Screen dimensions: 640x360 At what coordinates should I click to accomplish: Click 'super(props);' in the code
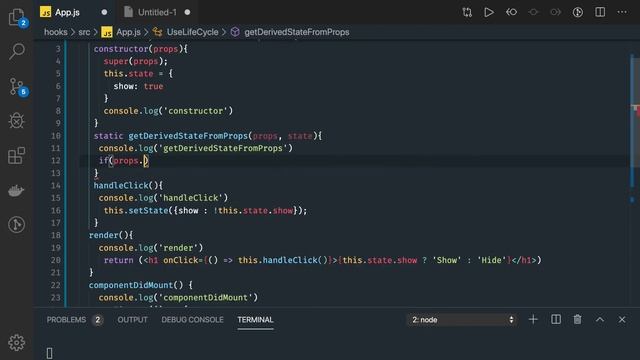136,61
